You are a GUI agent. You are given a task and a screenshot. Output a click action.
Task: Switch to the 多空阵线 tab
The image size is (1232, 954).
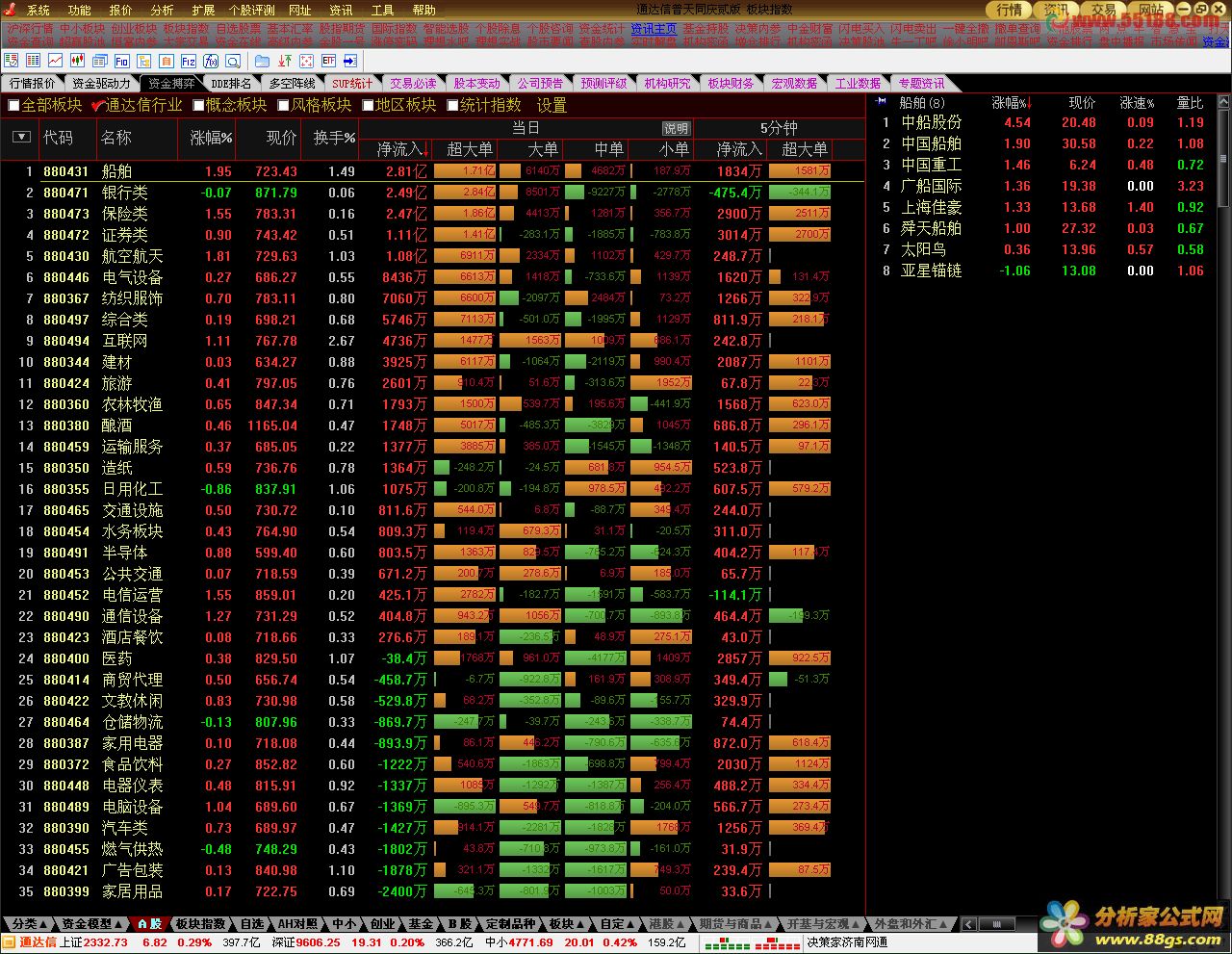tap(292, 84)
